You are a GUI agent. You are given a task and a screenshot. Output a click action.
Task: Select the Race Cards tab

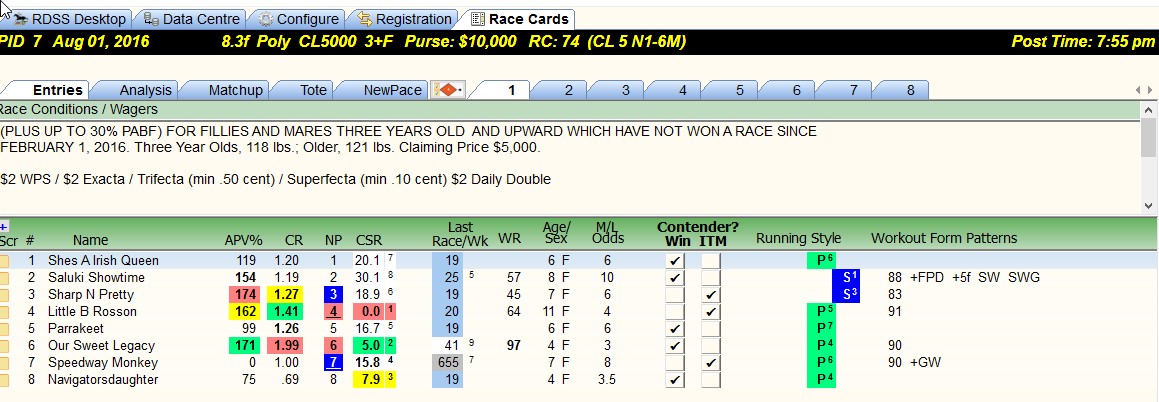(519, 19)
